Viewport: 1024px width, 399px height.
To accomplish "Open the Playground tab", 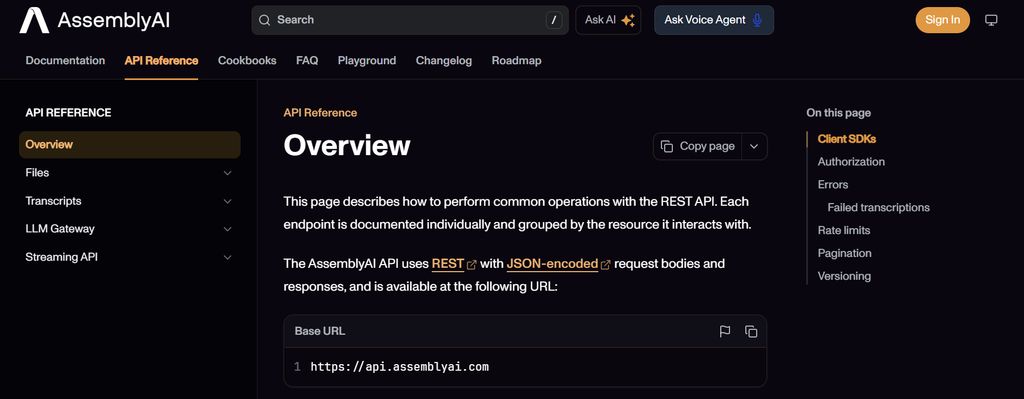I will click(367, 61).
